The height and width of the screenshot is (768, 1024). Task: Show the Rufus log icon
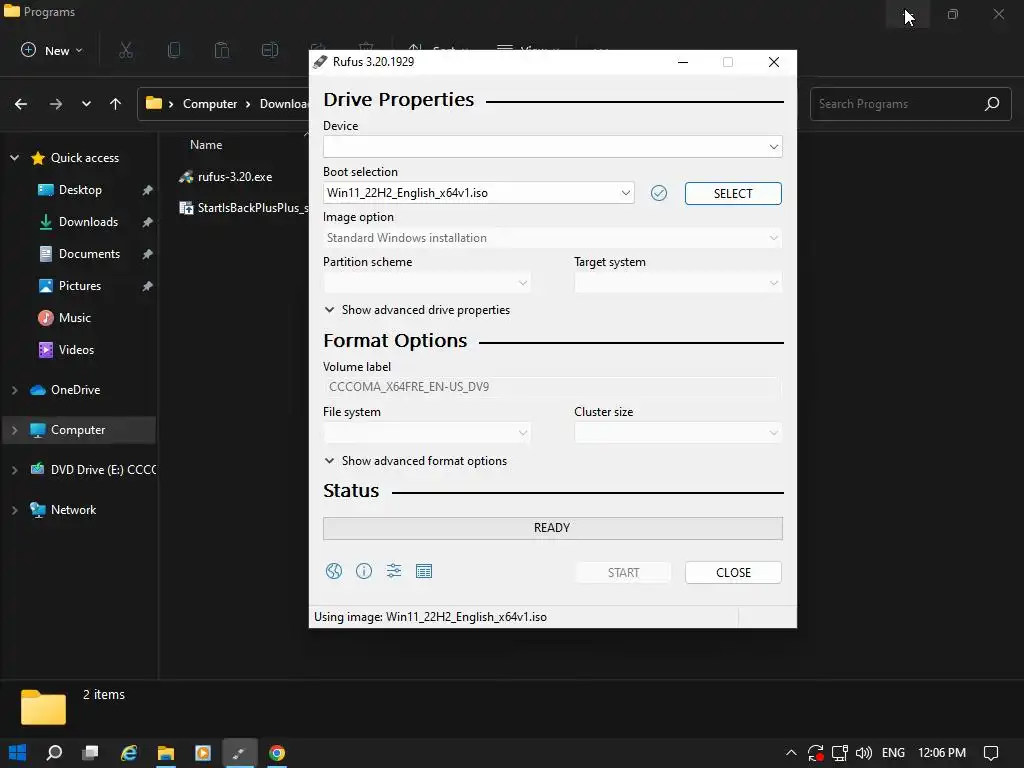pos(424,571)
